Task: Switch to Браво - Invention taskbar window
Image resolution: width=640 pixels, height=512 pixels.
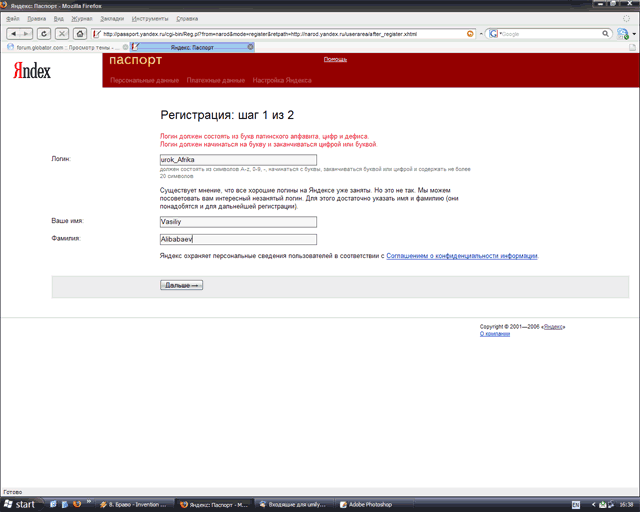Action: pyautogui.click(x=134, y=505)
